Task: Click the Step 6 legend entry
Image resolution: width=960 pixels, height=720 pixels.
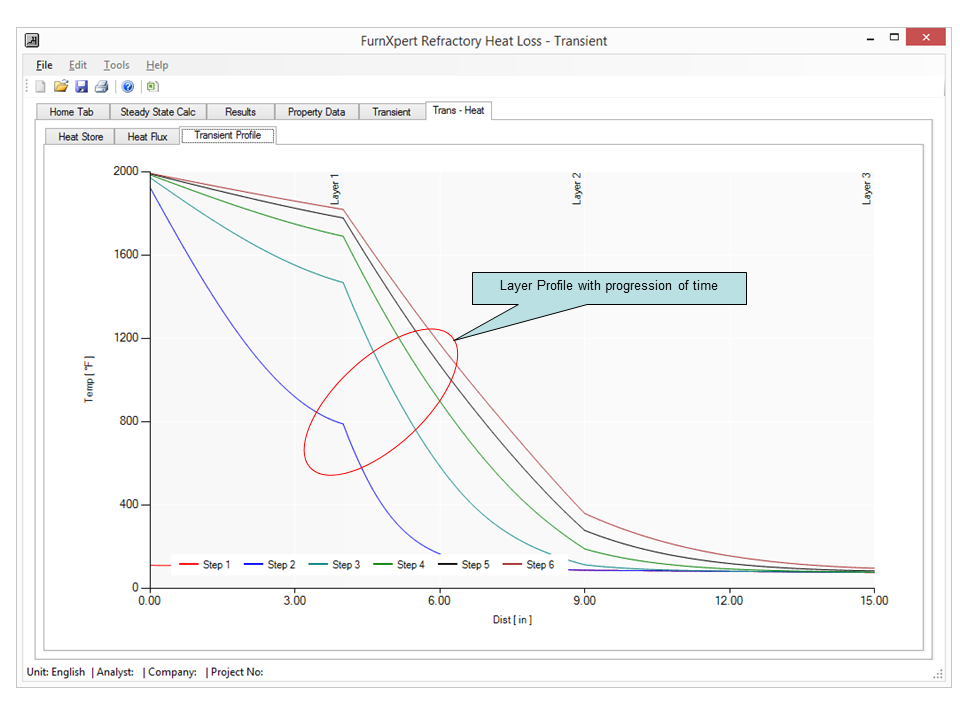Action: 528,564
